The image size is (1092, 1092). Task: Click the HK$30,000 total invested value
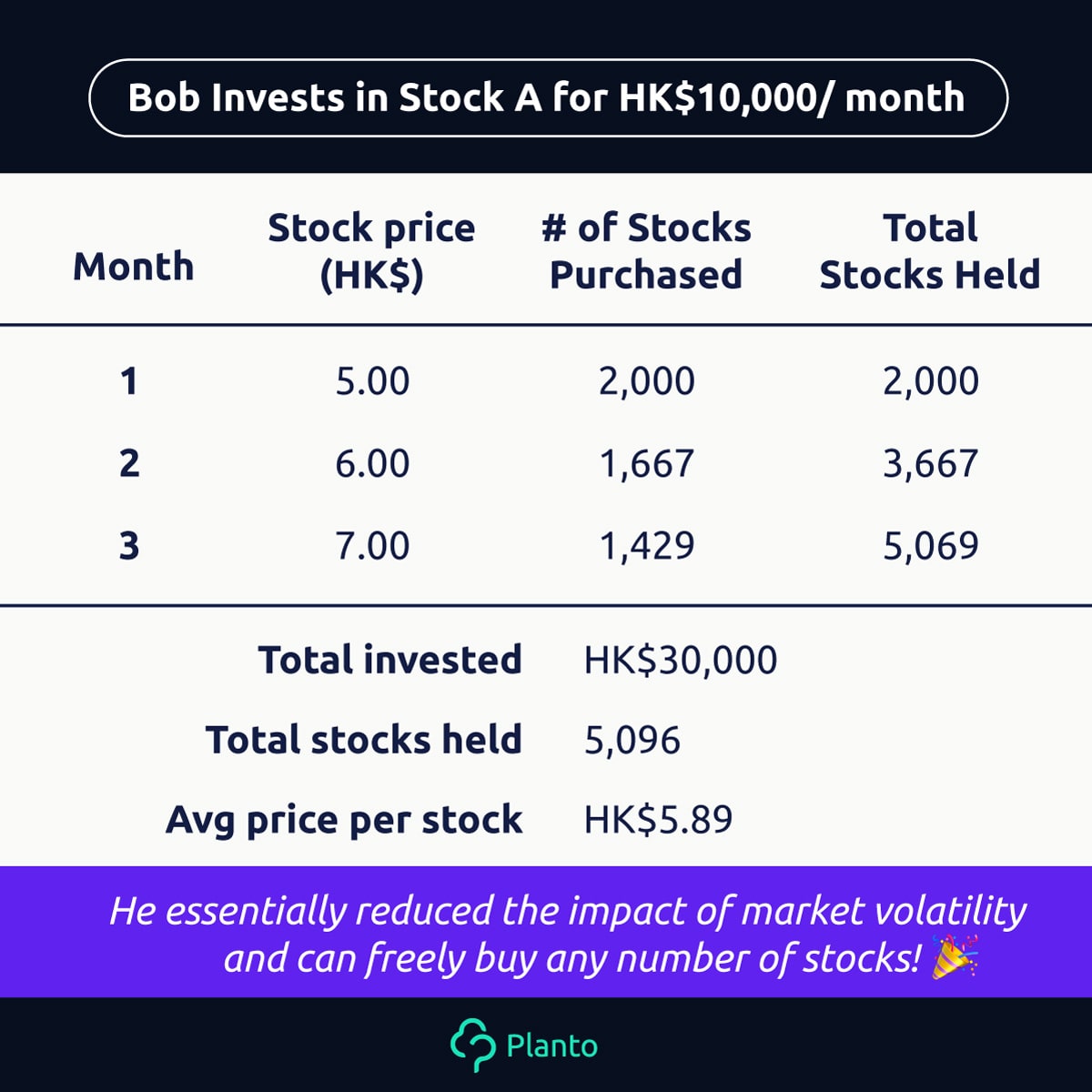click(681, 661)
